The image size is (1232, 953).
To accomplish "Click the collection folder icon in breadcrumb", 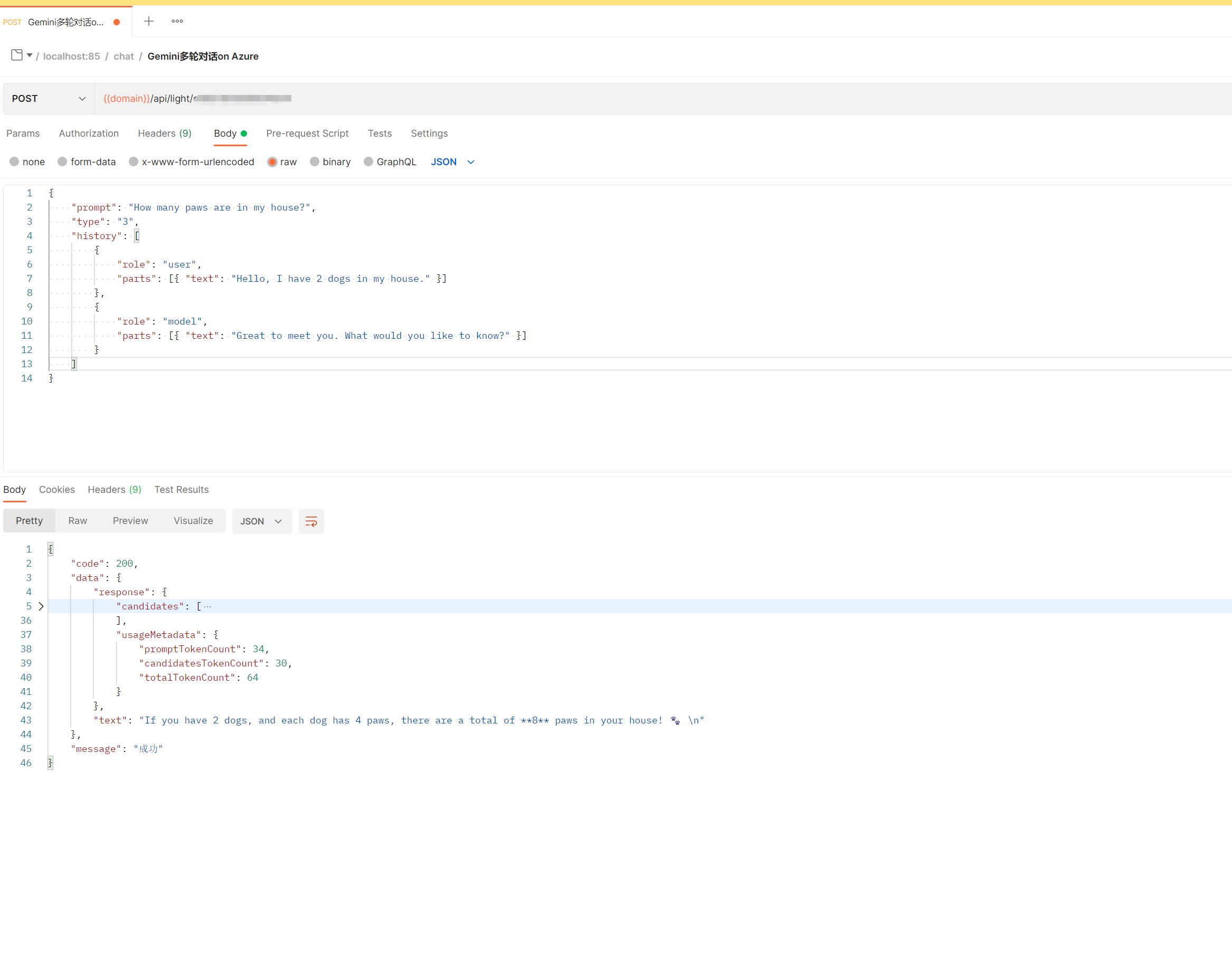I will 17,55.
